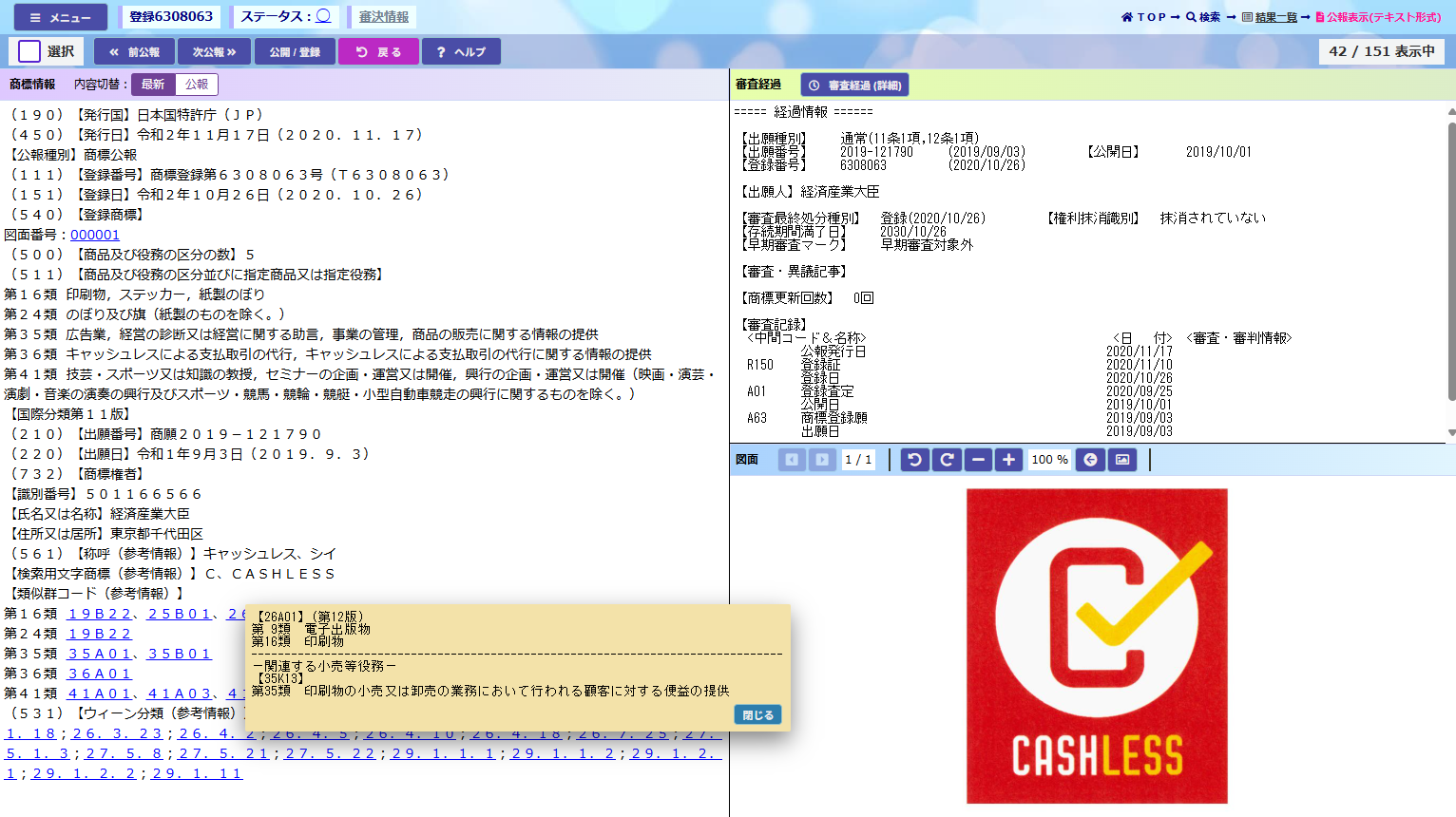Click next drawing arrow icon
Image resolution: width=1456 pixels, height=817 pixels.
(x=822, y=460)
